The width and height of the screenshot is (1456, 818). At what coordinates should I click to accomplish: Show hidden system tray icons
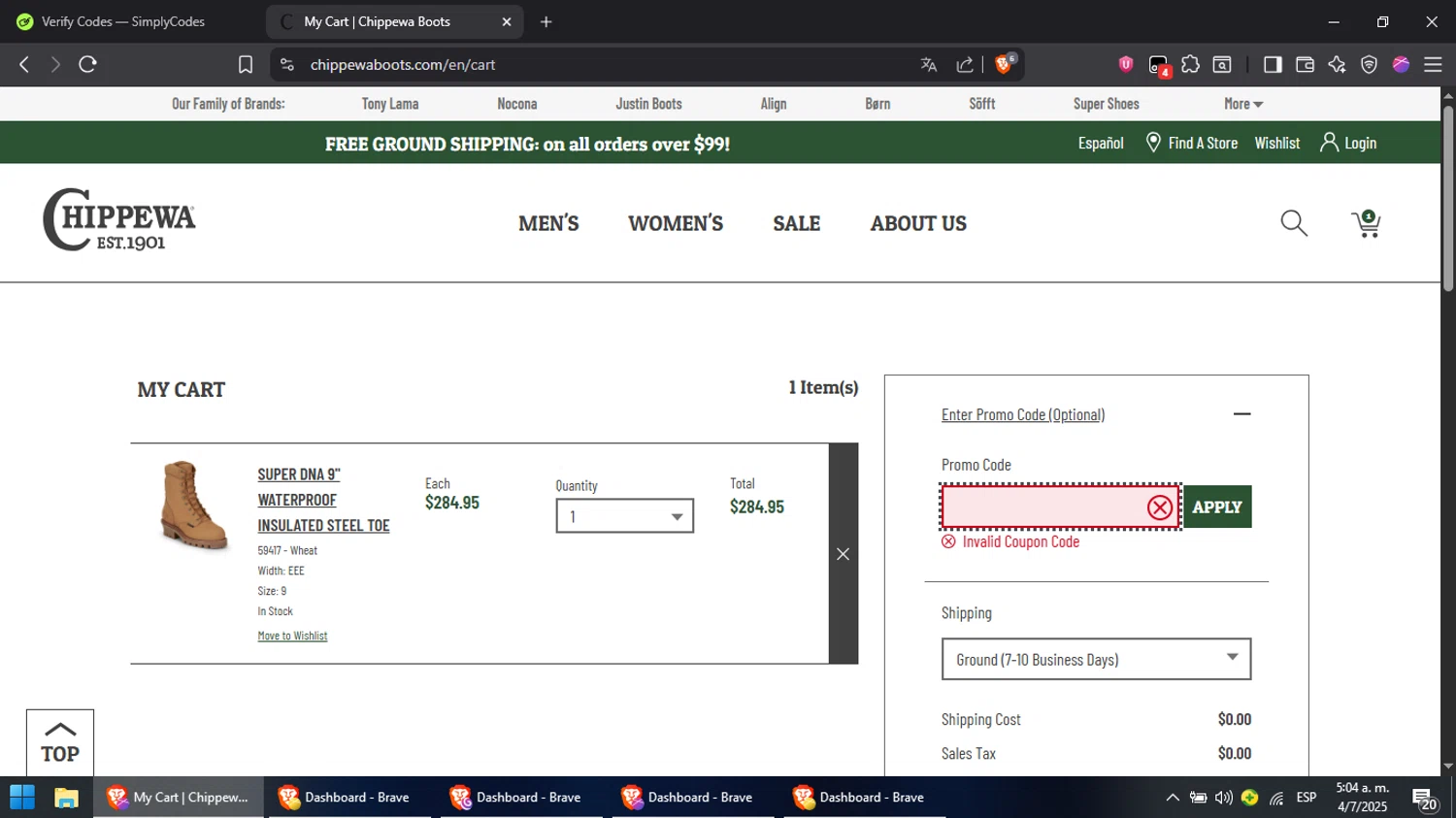coord(1173,798)
